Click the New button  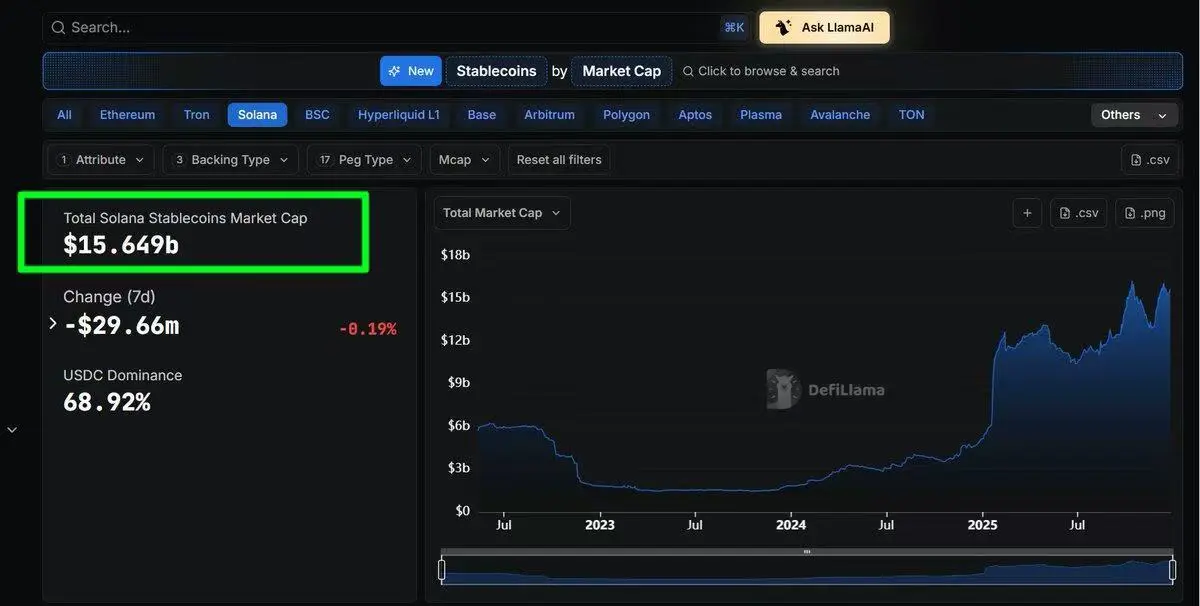click(410, 71)
